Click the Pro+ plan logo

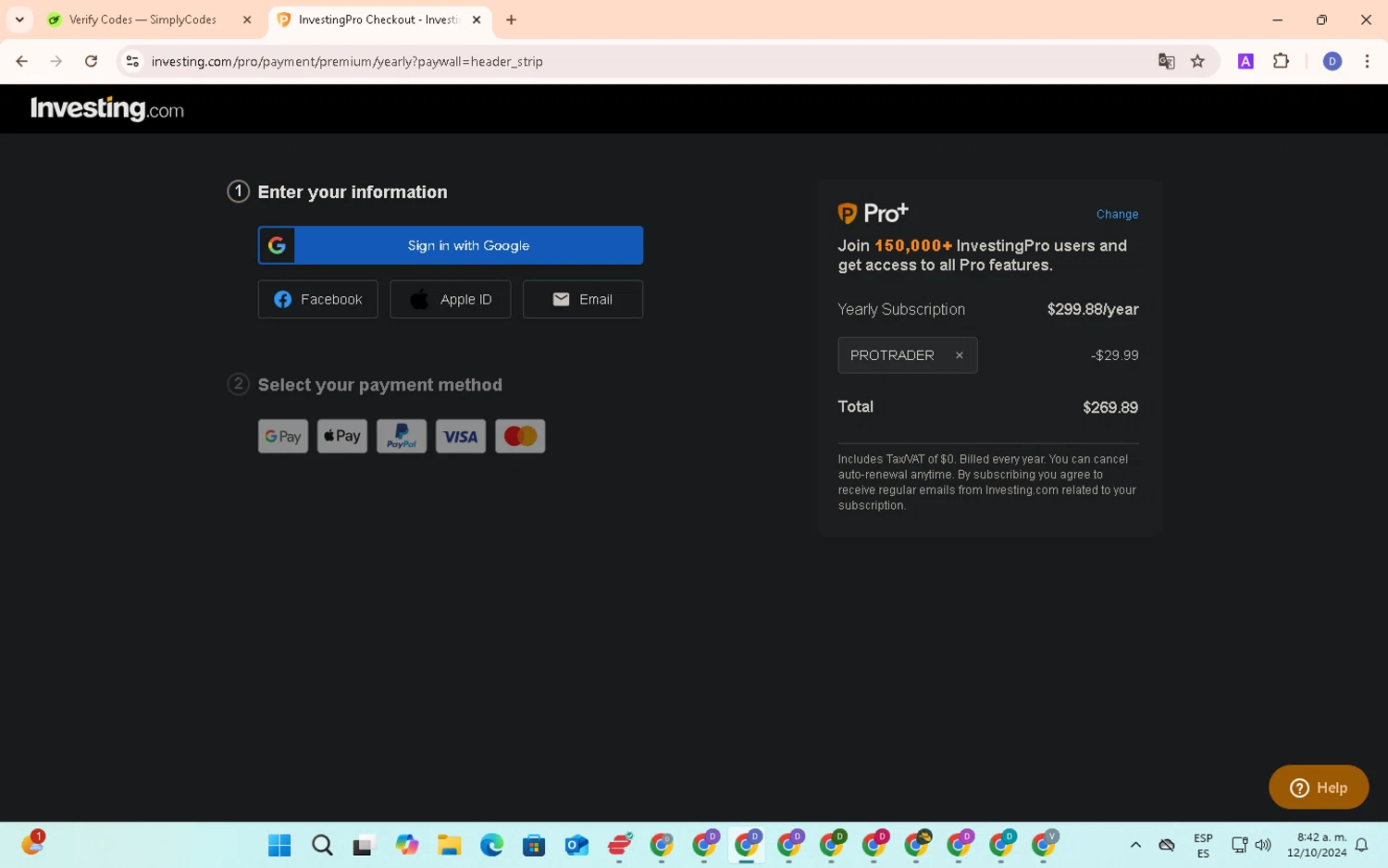[874, 214]
